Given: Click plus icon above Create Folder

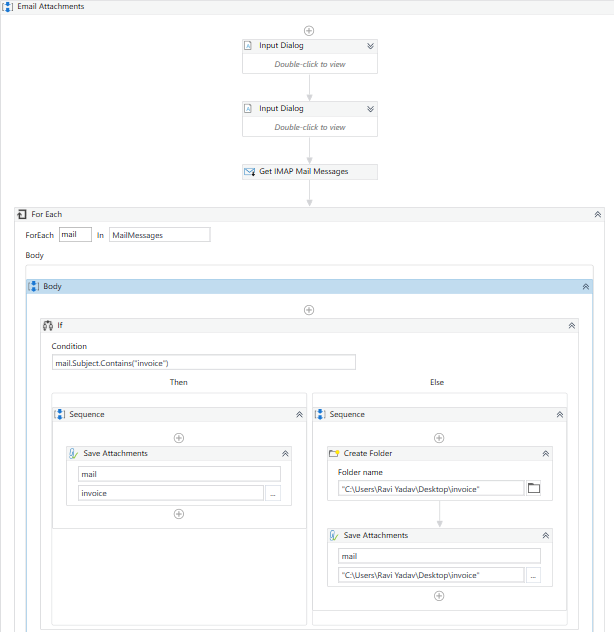Looking at the screenshot, I should (x=439, y=438).
